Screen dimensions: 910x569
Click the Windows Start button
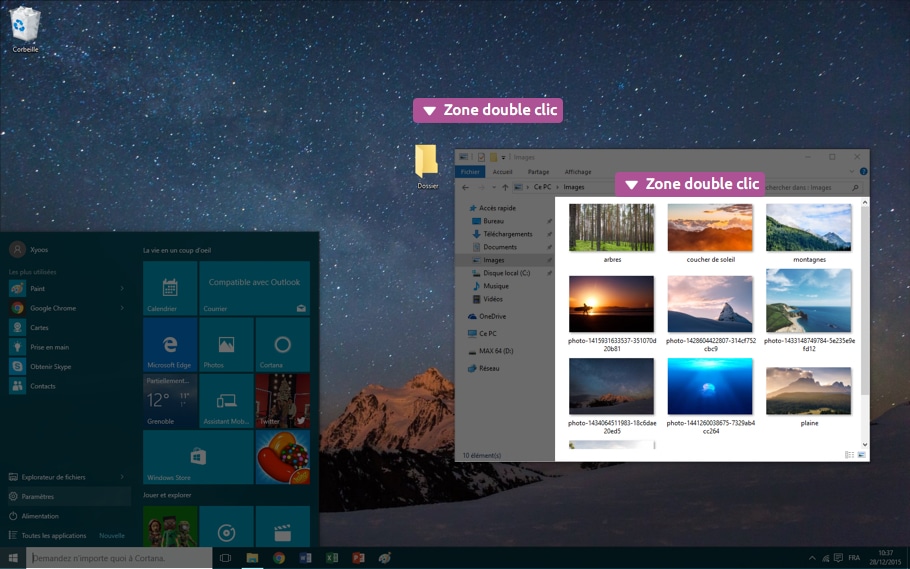(x=14, y=557)
